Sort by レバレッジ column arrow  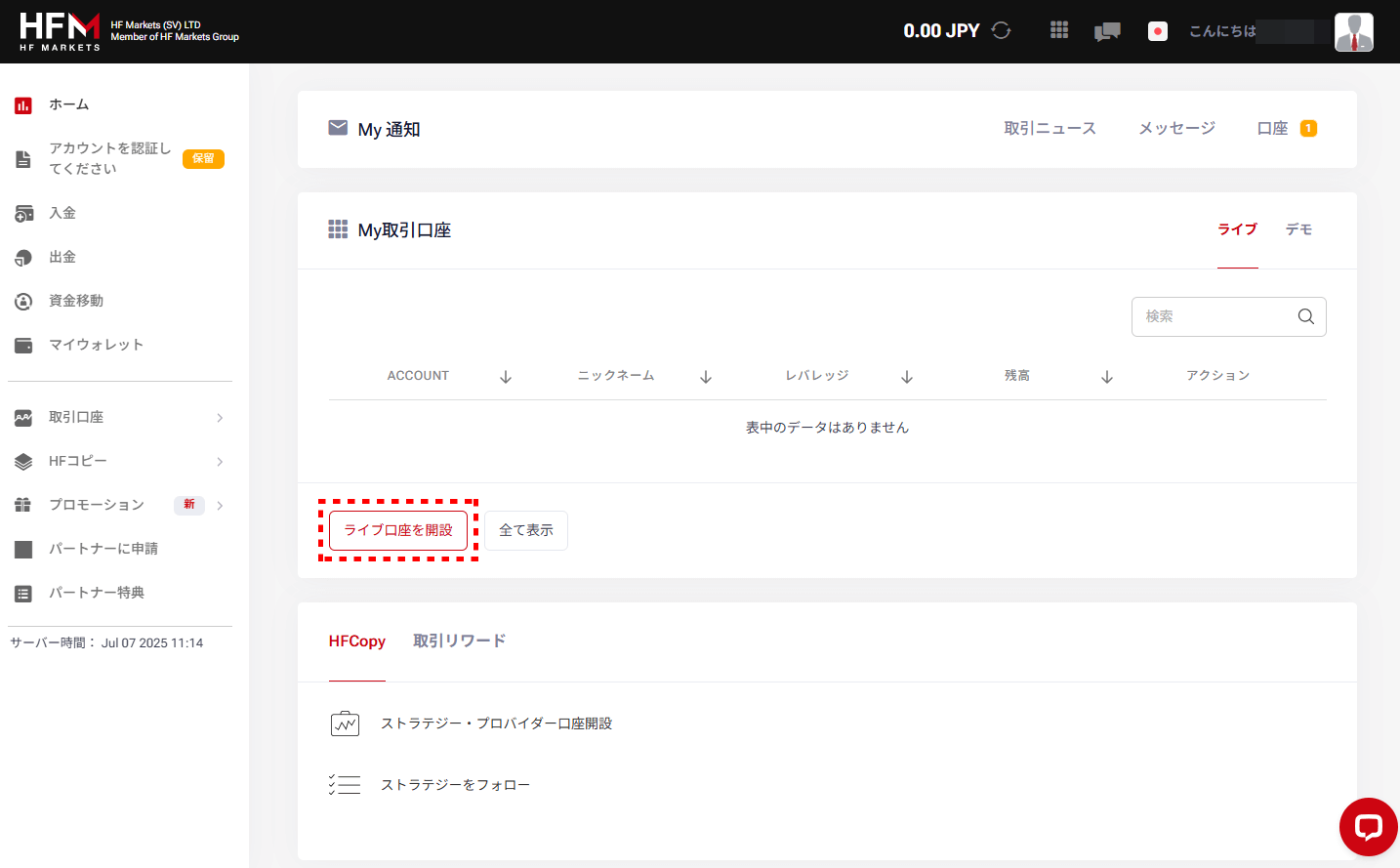click(907, 377)
